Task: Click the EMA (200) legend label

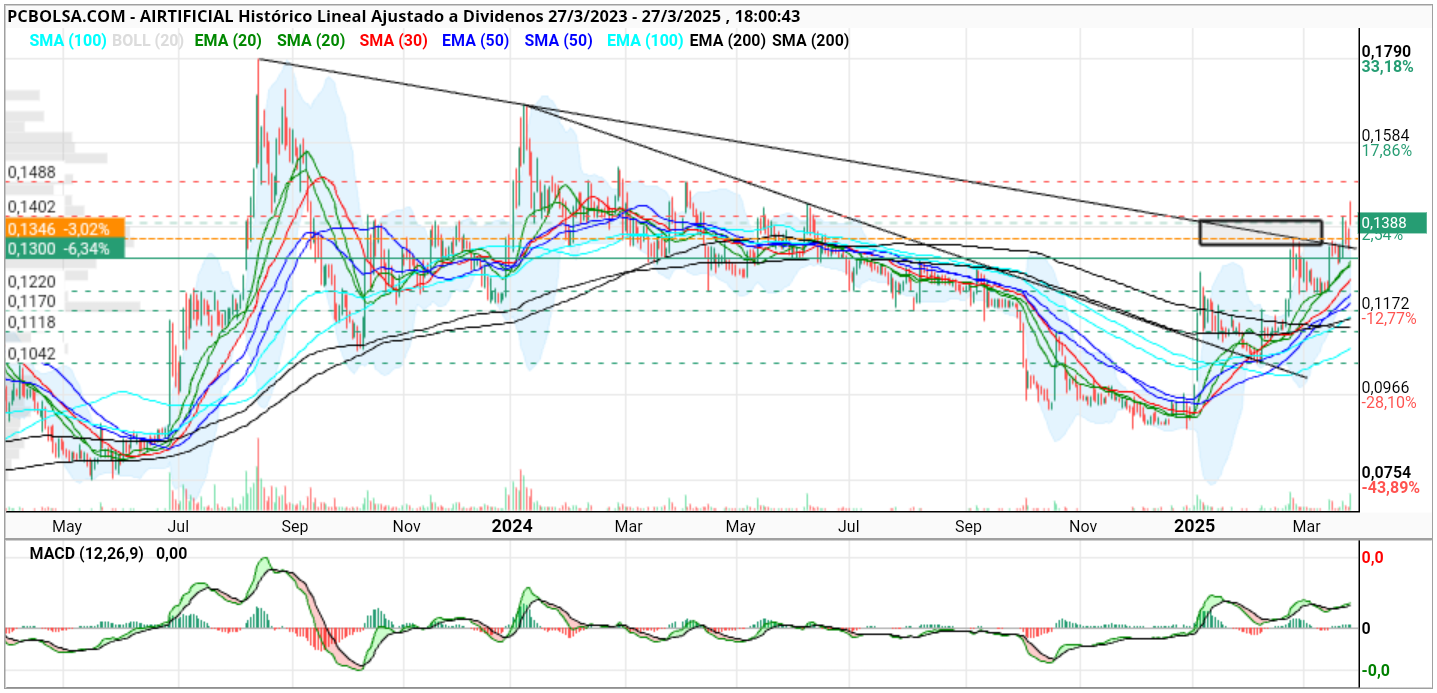Action: click(x=729, y=41)
